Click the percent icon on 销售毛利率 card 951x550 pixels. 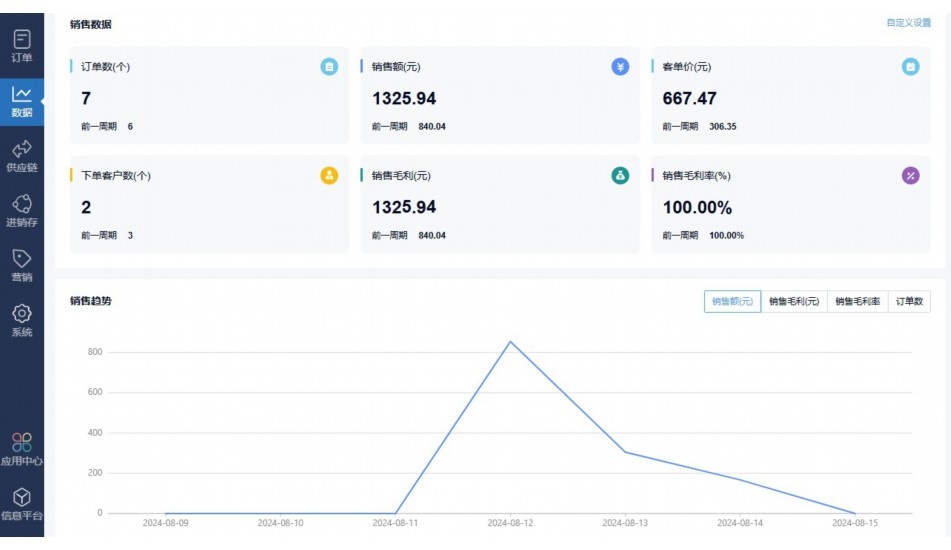coord(910,176)
